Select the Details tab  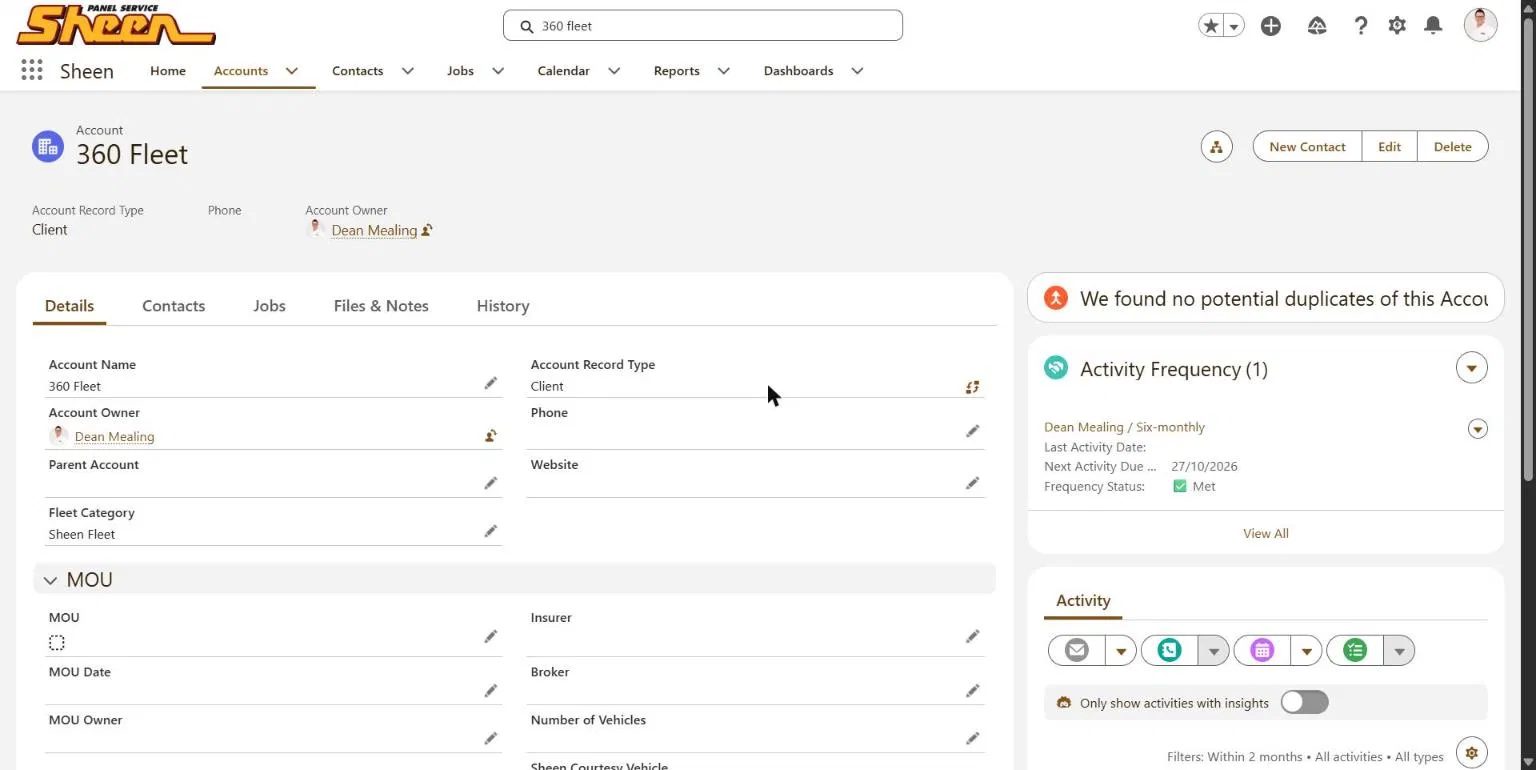click(69, 306)
